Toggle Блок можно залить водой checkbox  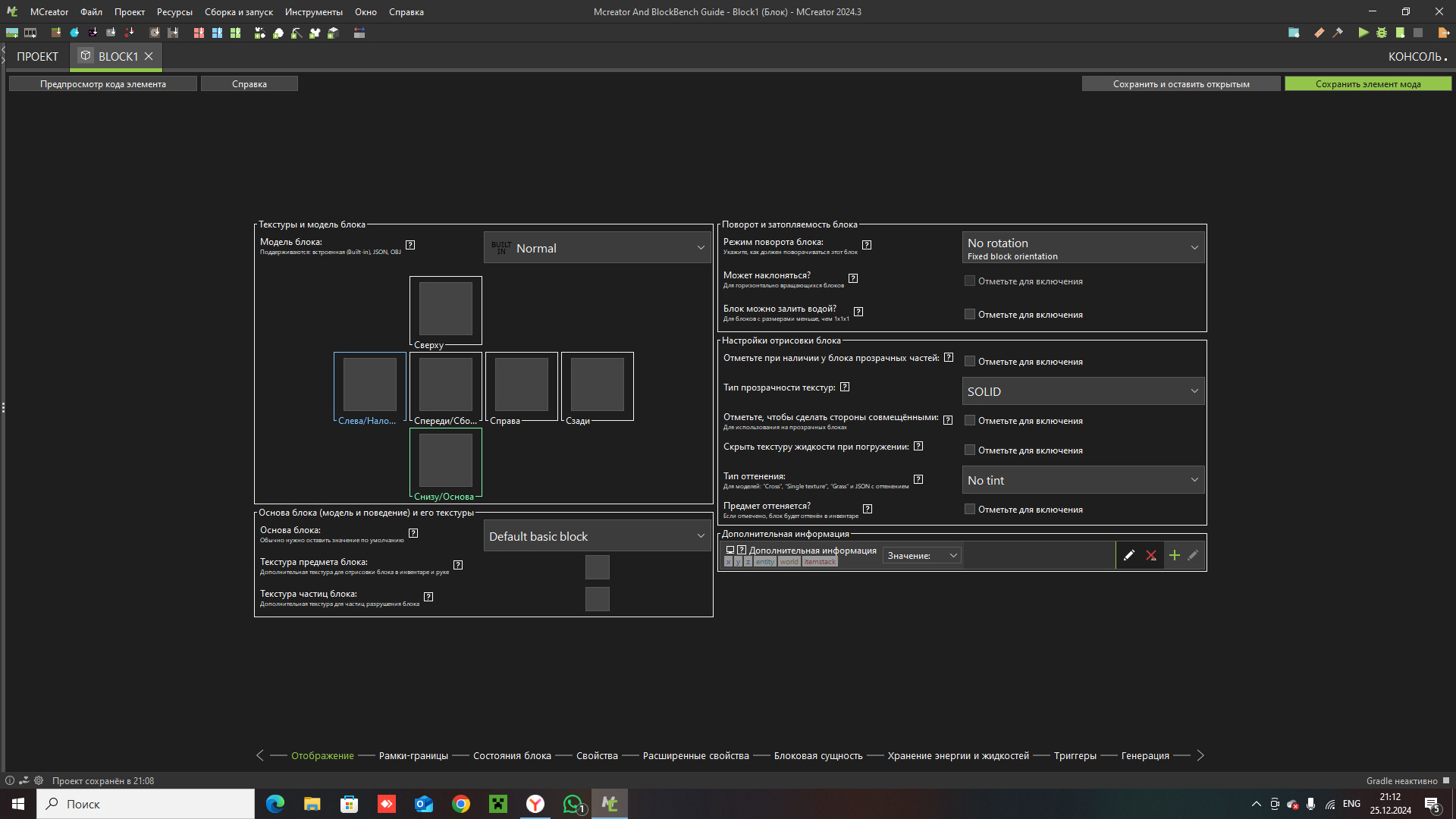[x=969, y=314]
